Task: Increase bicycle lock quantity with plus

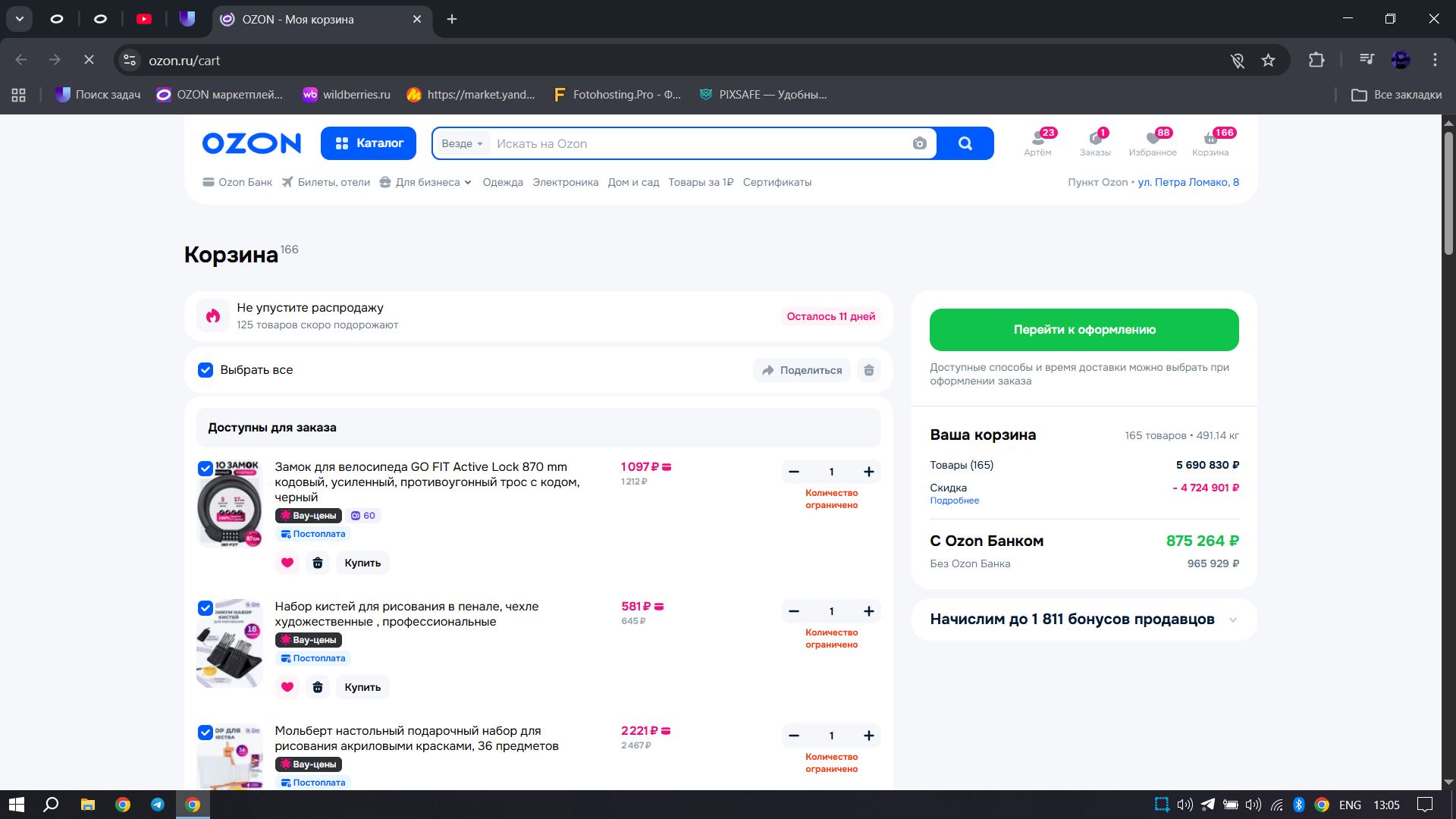Action: pyautogui.click(x=869, y=472)
